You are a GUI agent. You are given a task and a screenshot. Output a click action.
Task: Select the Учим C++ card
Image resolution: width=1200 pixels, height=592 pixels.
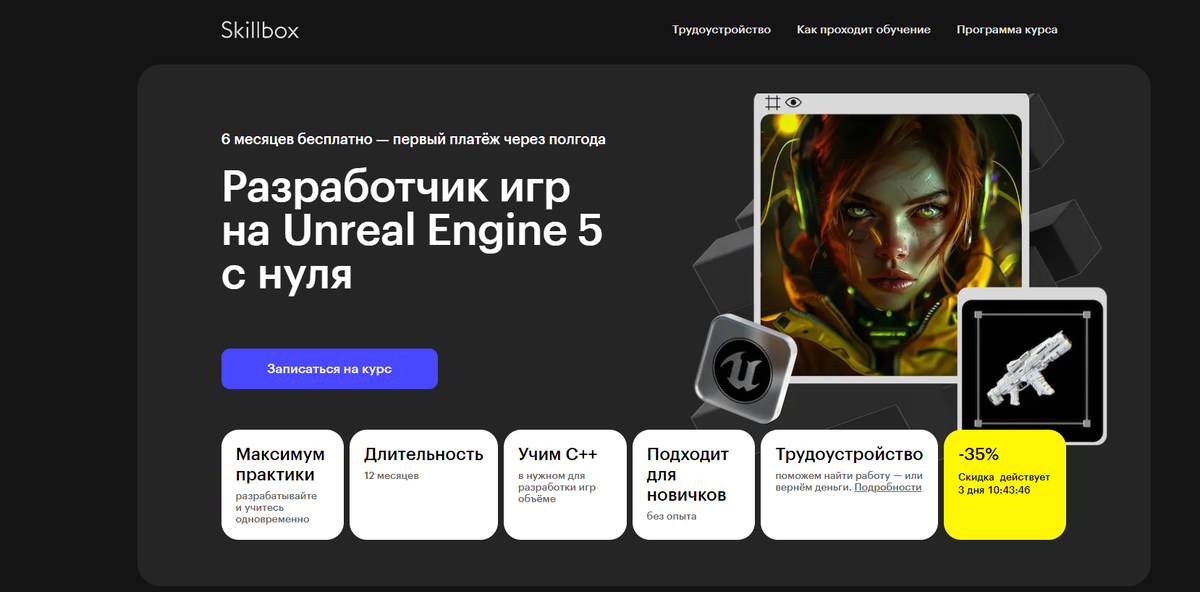pyautogui.click(x=565, y=485)
